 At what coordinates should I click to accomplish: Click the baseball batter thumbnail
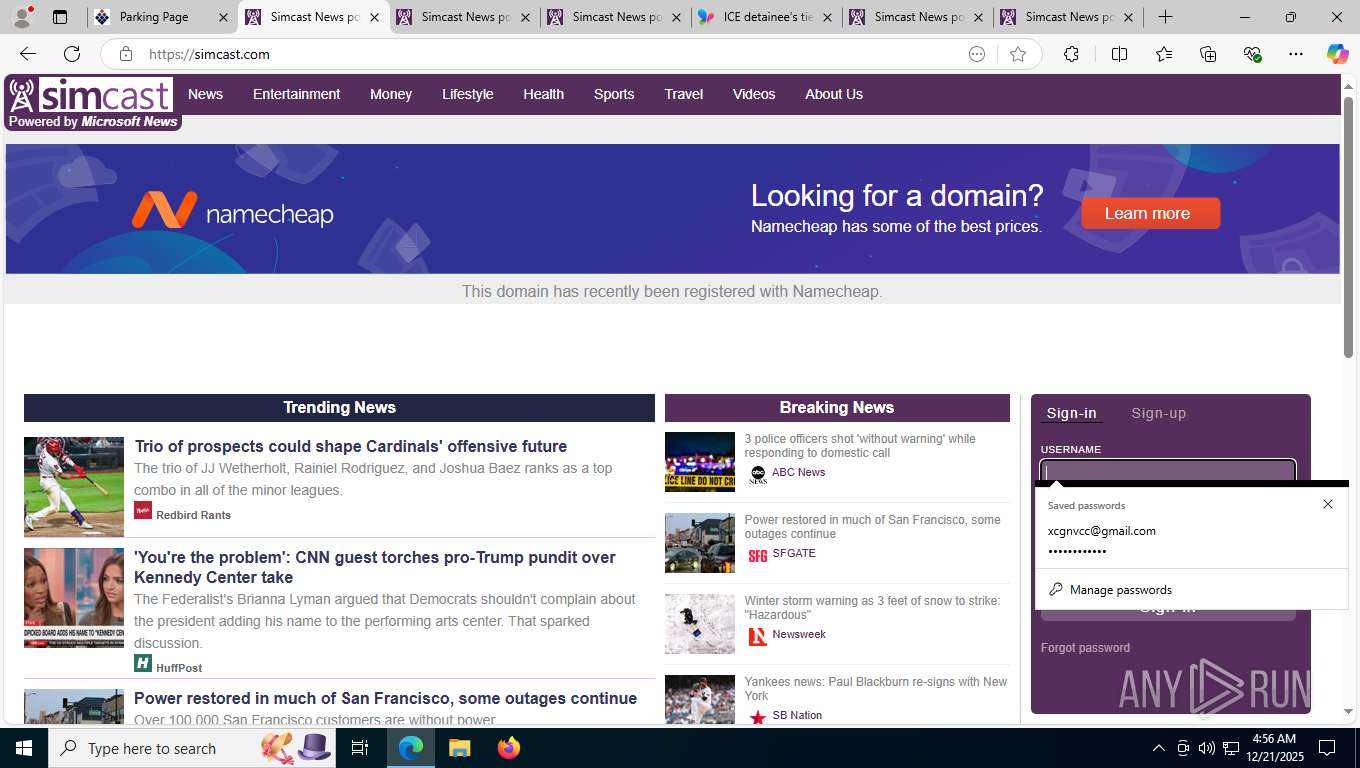coord(74,487)
